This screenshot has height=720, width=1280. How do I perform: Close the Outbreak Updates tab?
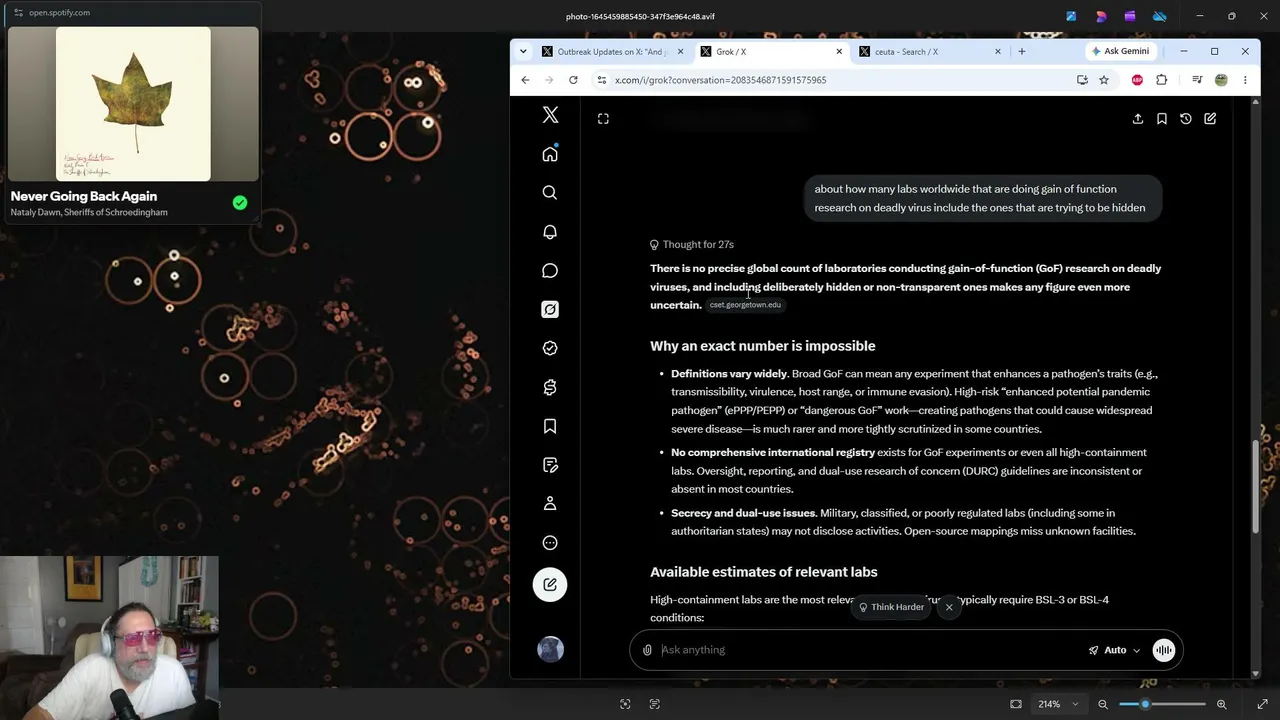[680, 52]
